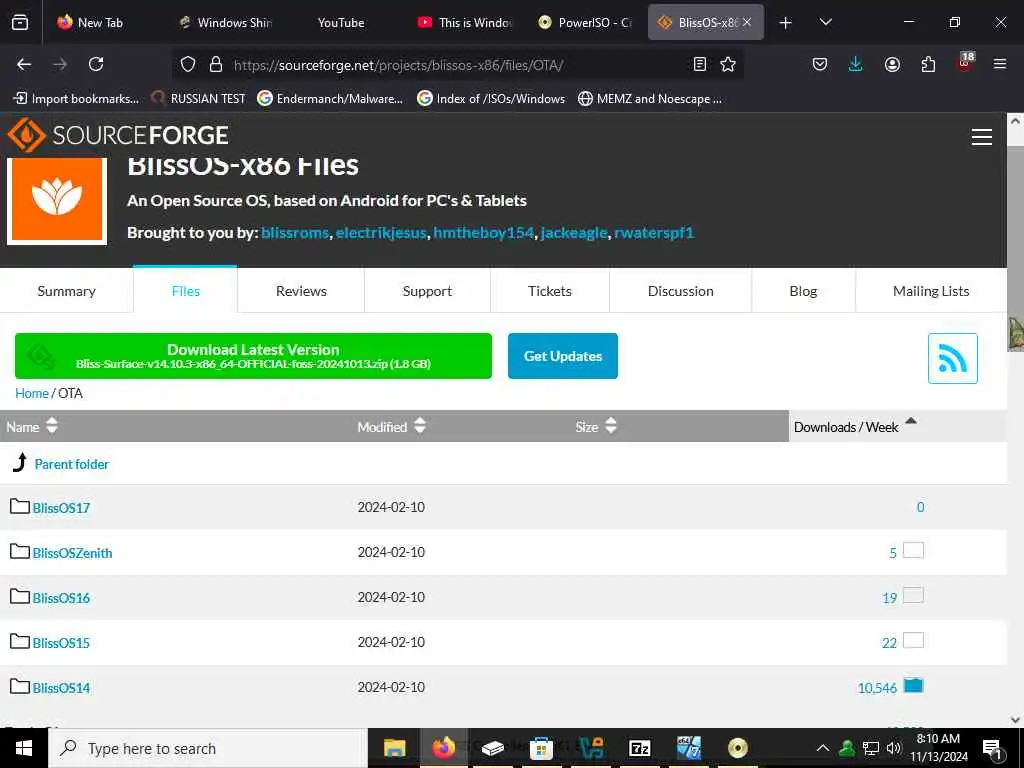
Task: Open SourceForge hamburger menu
Action: (x=982, y=136)
